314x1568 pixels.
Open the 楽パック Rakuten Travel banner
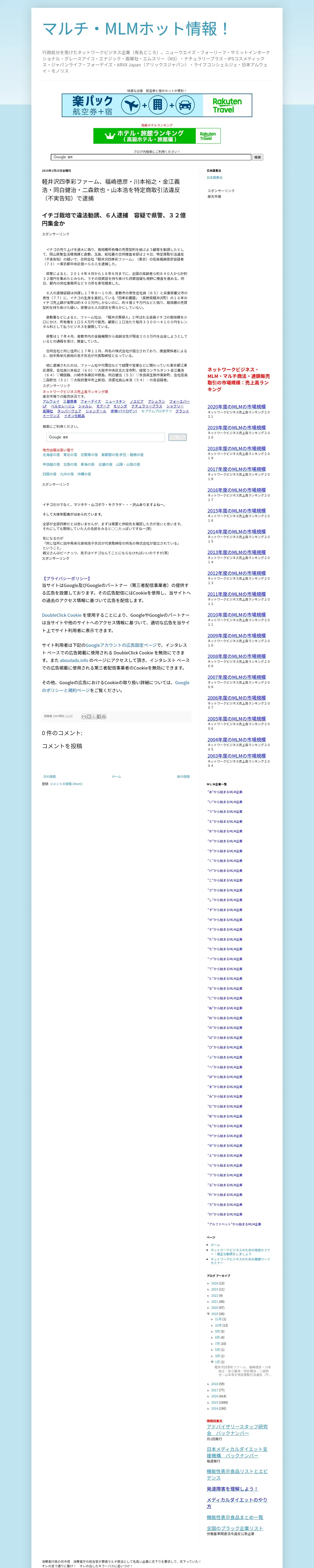pyautogui.click(x=157, y=105)
